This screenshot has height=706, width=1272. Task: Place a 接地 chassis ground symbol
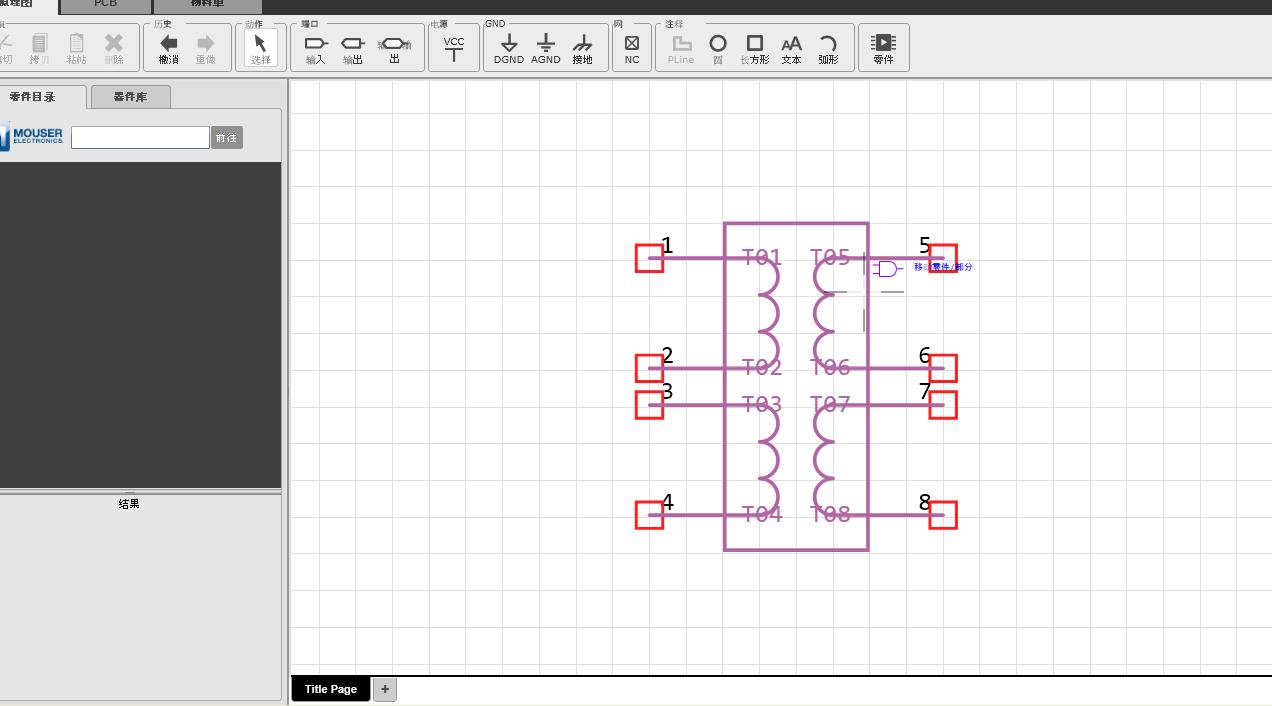(x=582, y=48)
